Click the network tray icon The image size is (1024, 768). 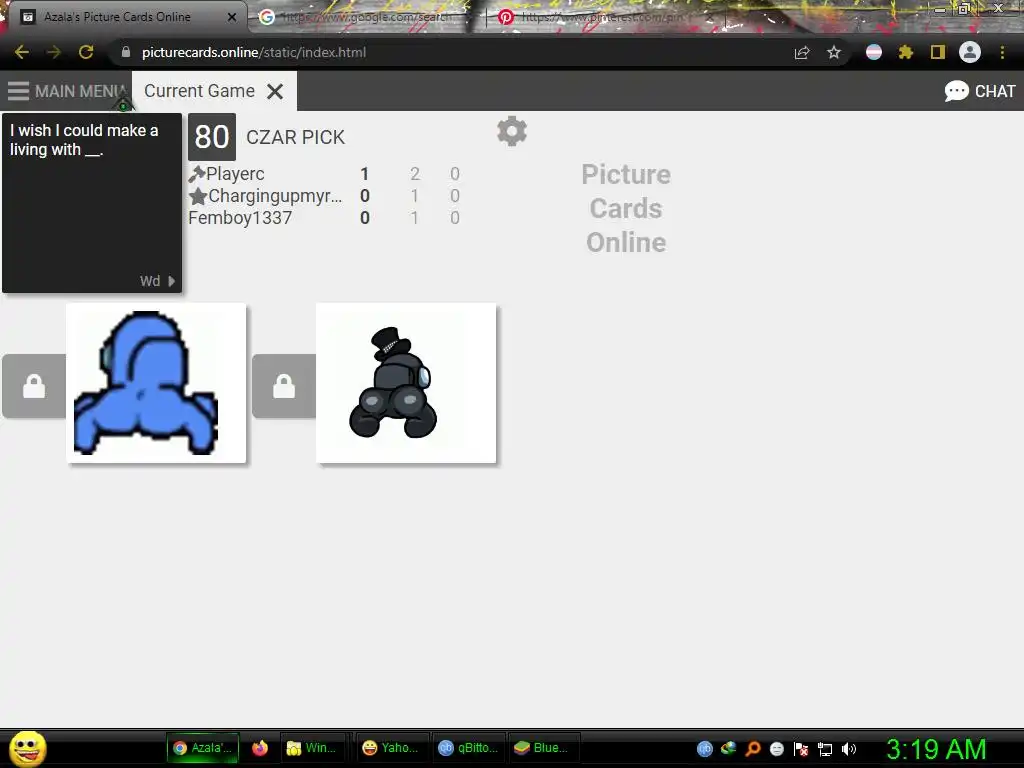[x=825, y=749]
